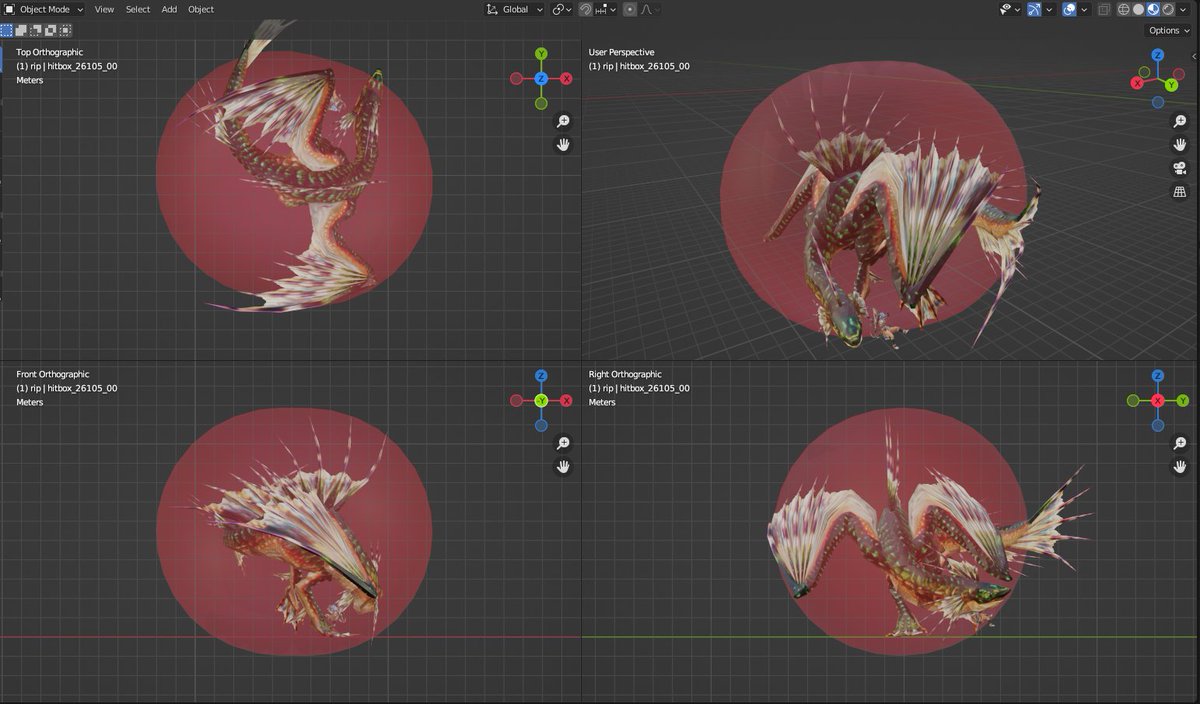Switch to solid viewport shading
This screenshot has height=704, width=1200.
(1138, 9)
